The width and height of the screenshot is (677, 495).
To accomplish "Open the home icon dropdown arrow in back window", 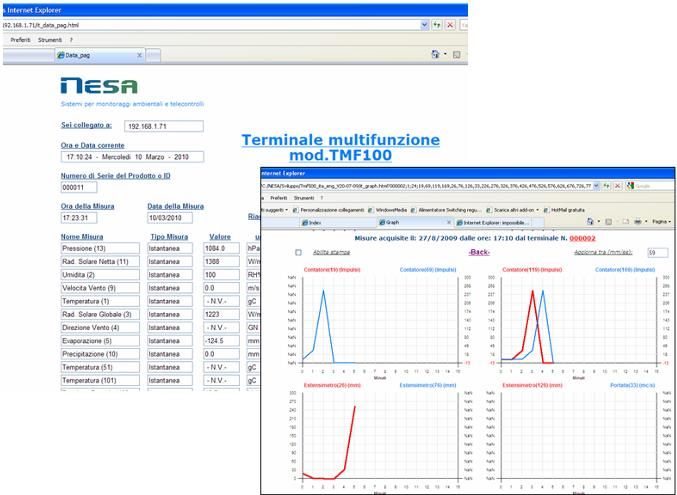I will click(445, 54).
